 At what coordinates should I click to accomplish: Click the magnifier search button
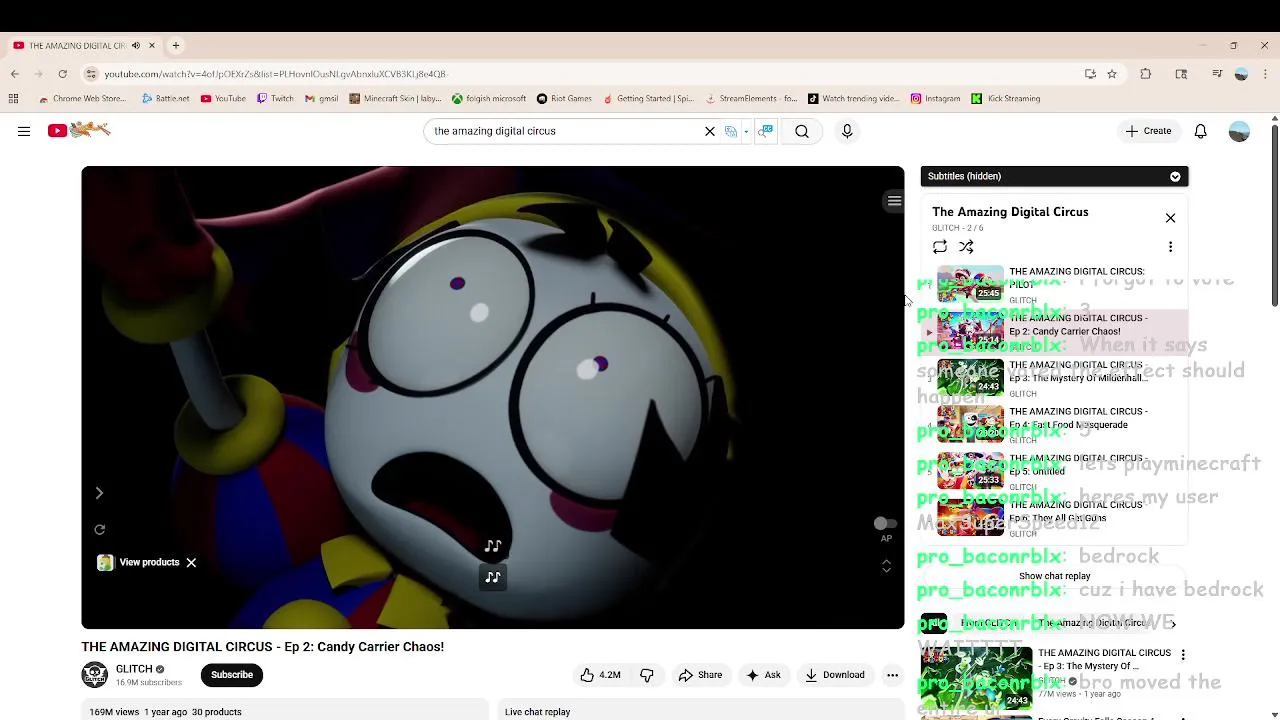[802, 131]
